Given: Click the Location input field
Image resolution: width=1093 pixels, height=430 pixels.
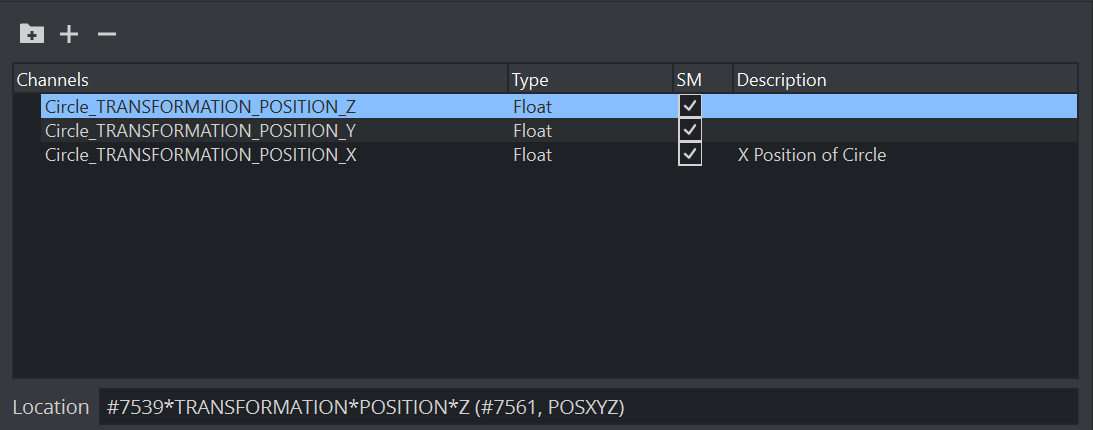Looking at the screenshot, I should [588, 407].
